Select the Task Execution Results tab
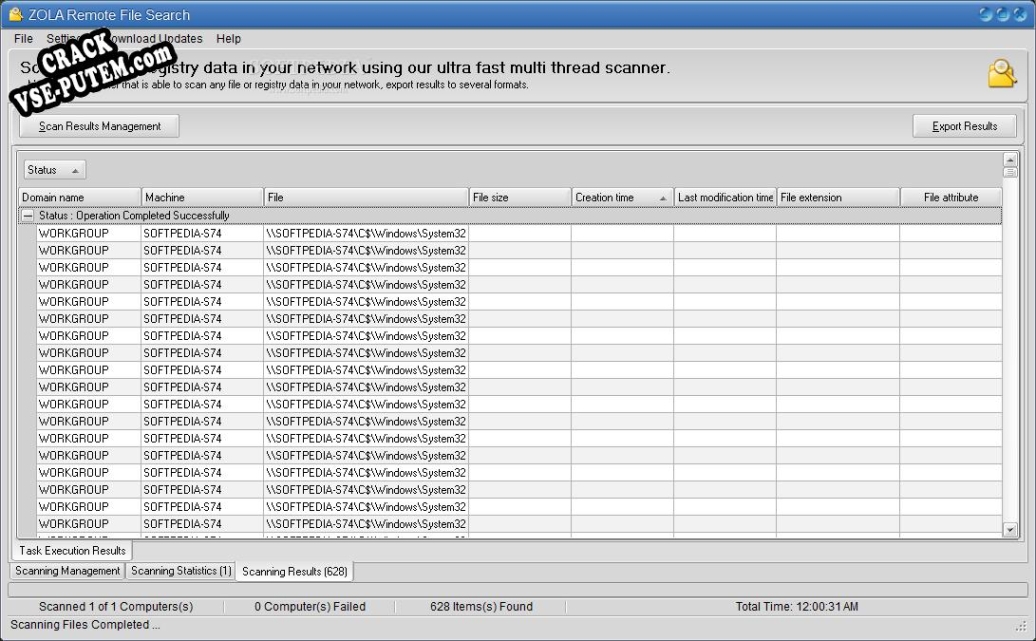1036x641 pixels. pos(71,550)
